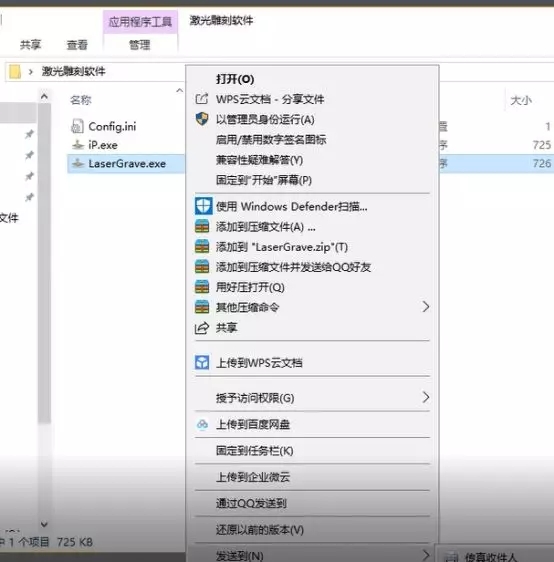The height and width of the screenshot is (562, 554).
Task: Click the archive icon beside 其他压缩命令
Action: tap(202, 307)
